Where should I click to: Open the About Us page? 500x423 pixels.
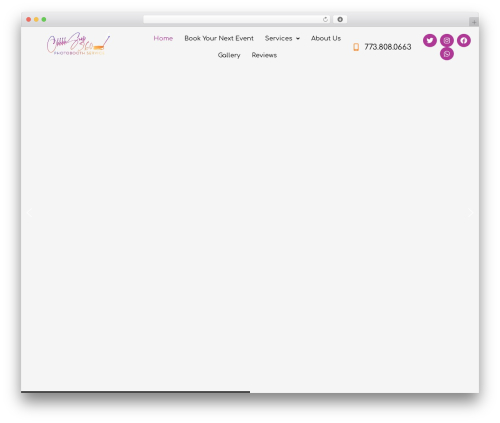(x=326, y=38)
